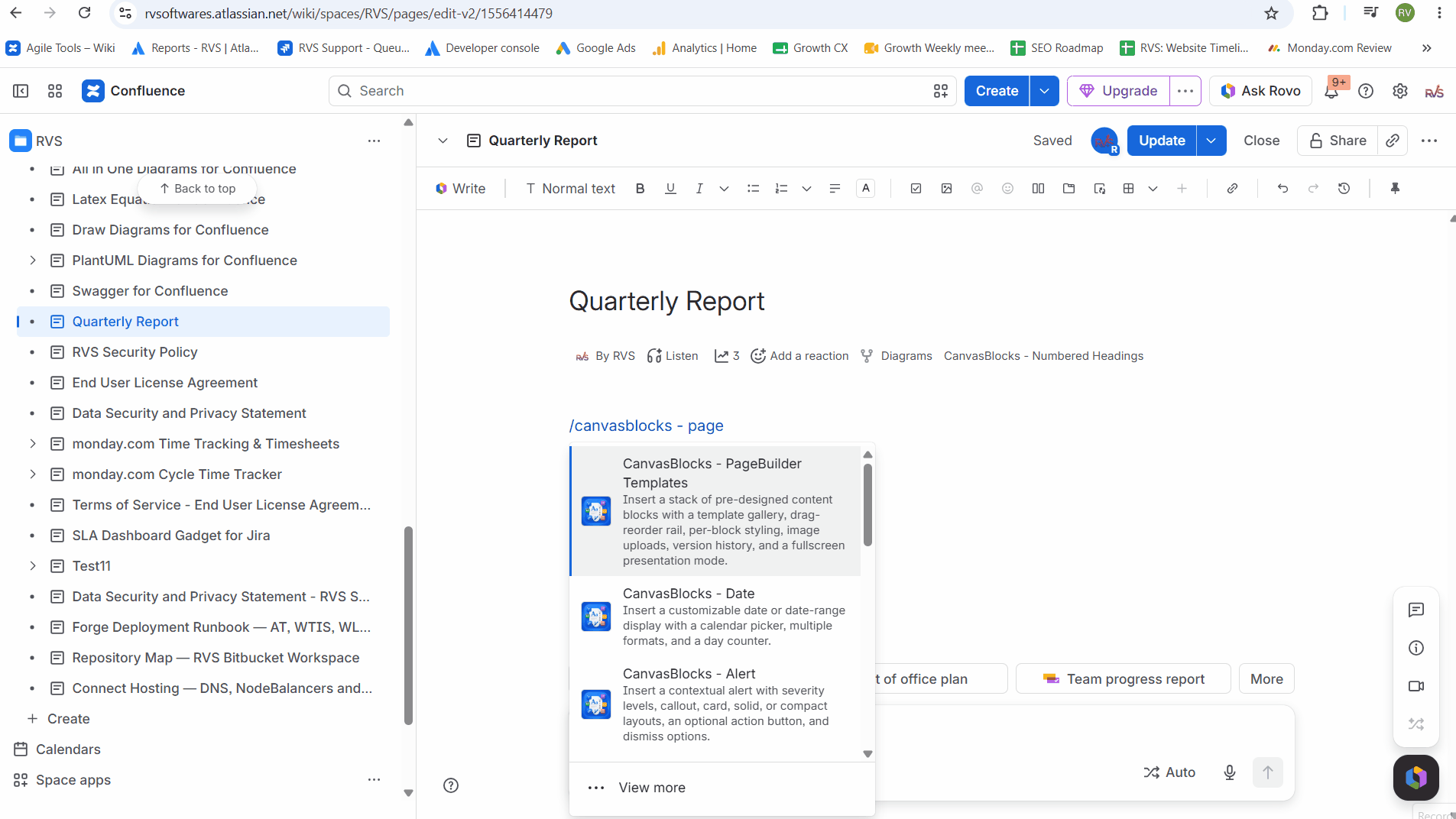Toggle Auto mode in Rovo prompt

1169,772
